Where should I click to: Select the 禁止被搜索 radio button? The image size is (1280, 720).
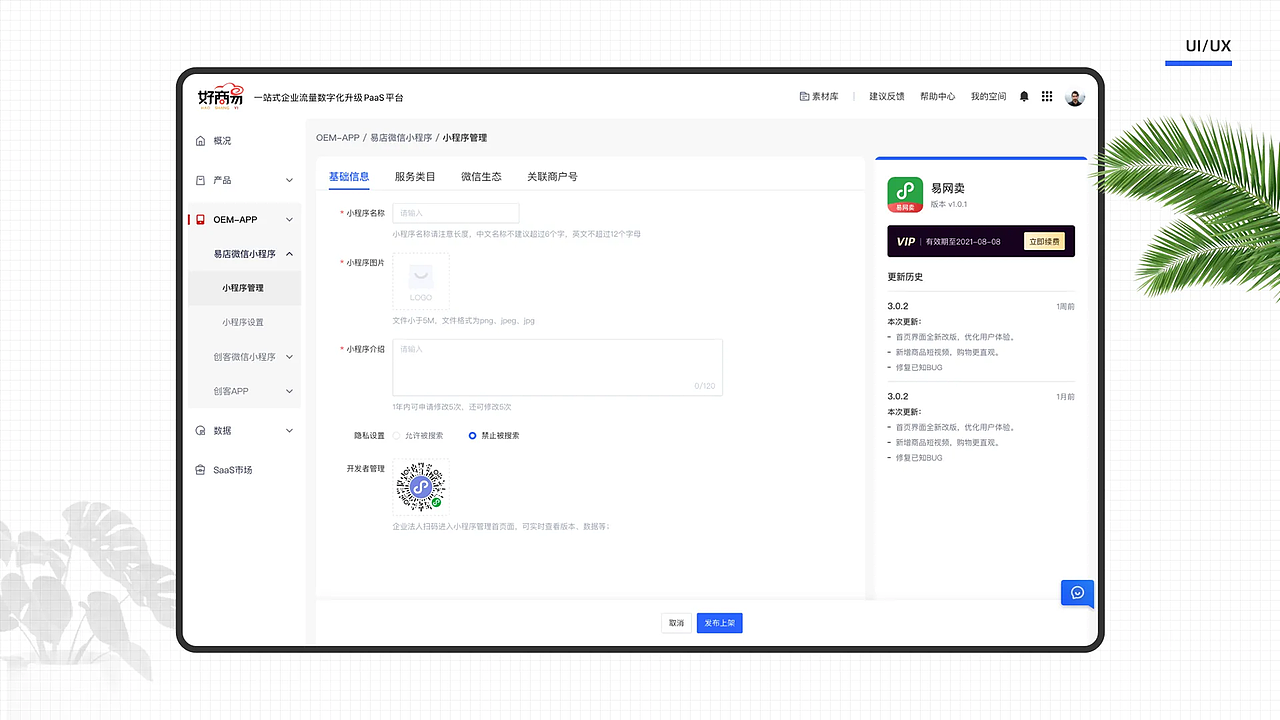point(472,435)
